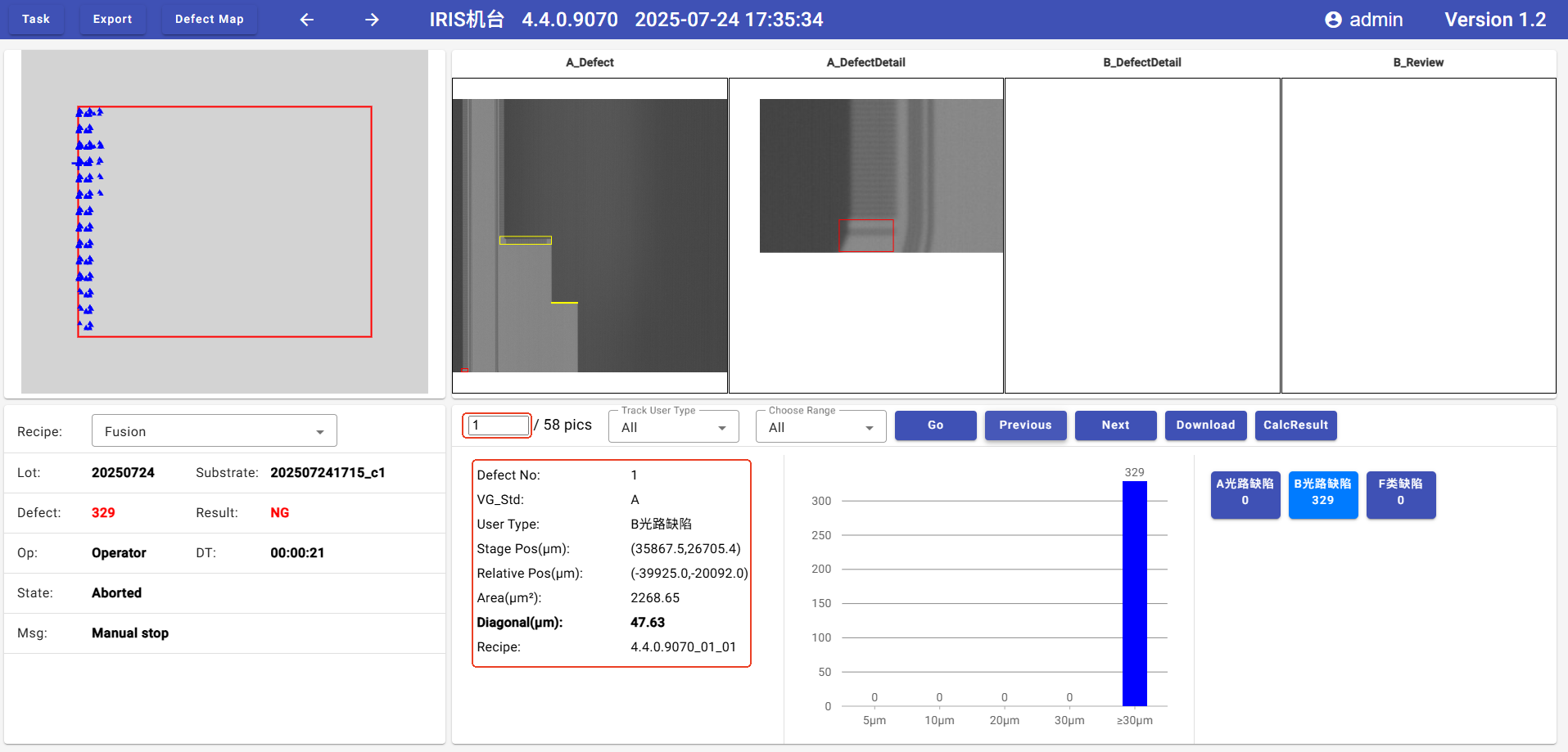Click the admin user account icon
This screenshot has width=1568, height=752.
click(x=1333, y=20)
